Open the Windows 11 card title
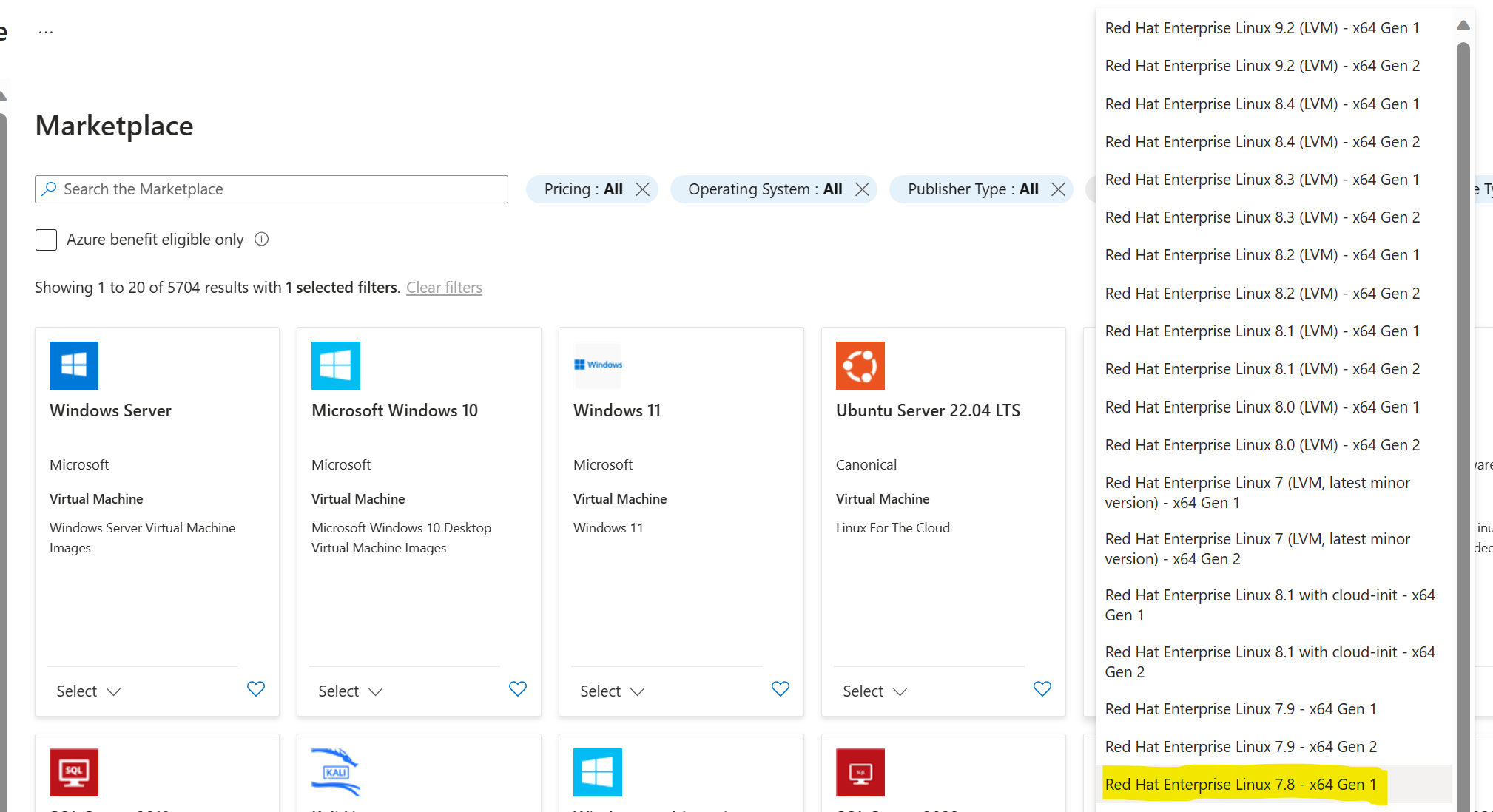This screenshot has height=812, width=1493. point(617,410)
